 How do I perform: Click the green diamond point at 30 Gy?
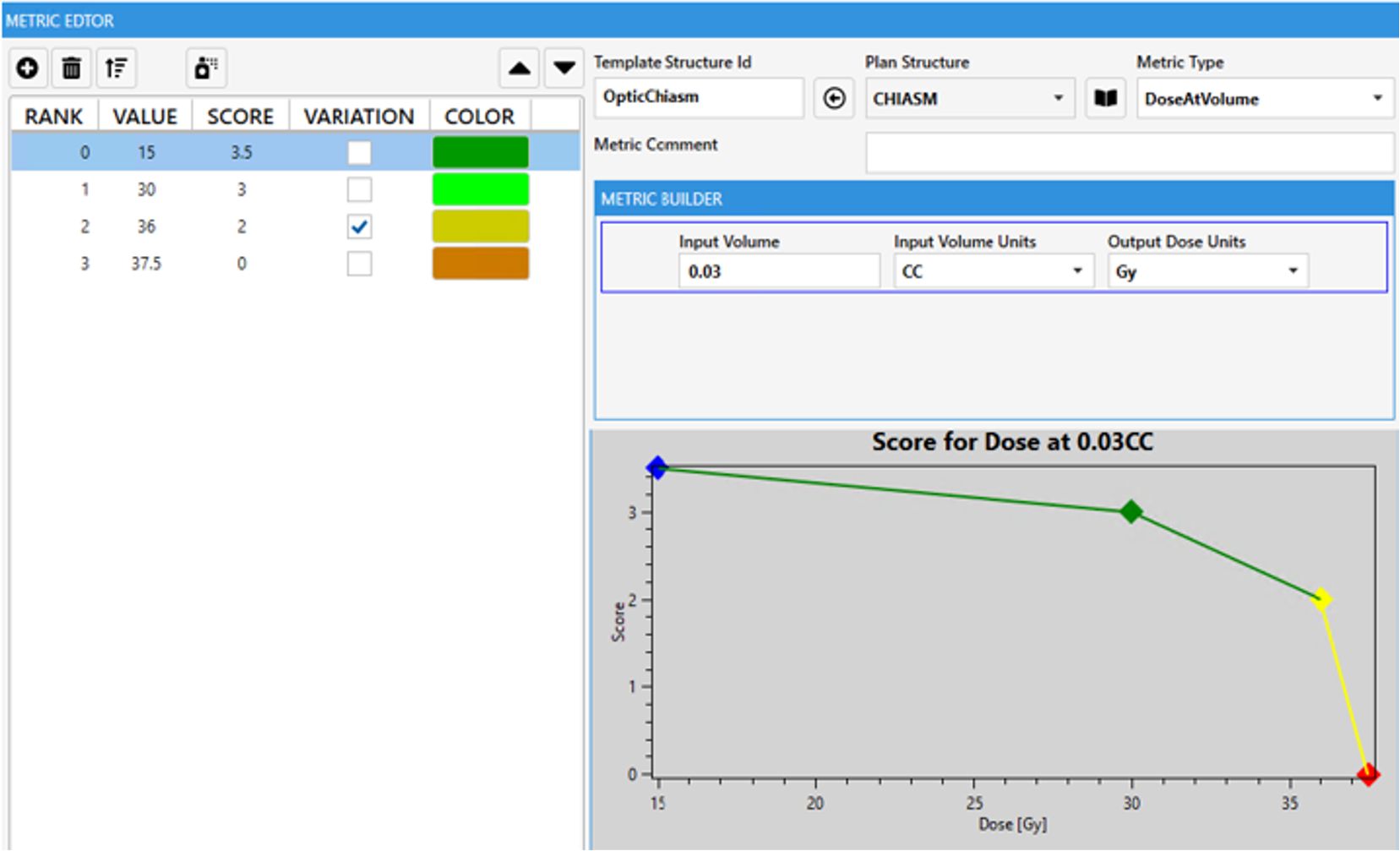tap(1131, 511)
